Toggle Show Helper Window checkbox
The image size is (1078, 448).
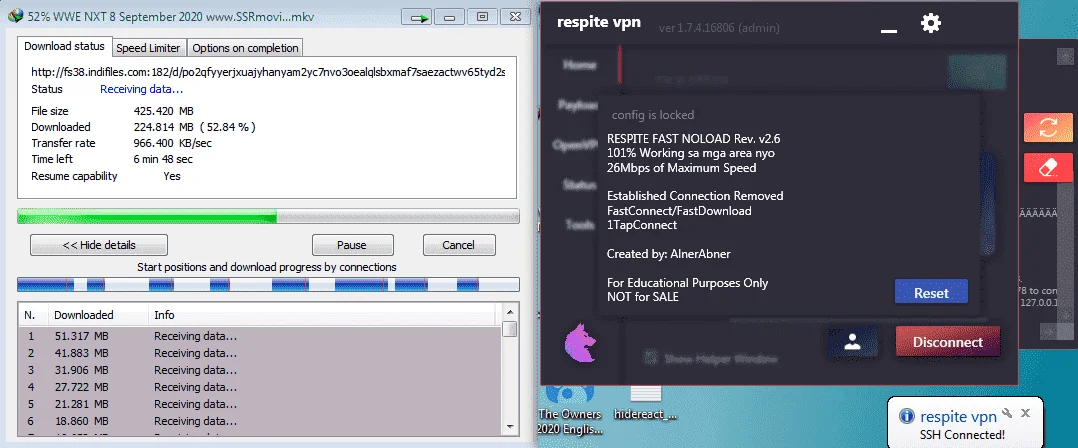(649, 358)
